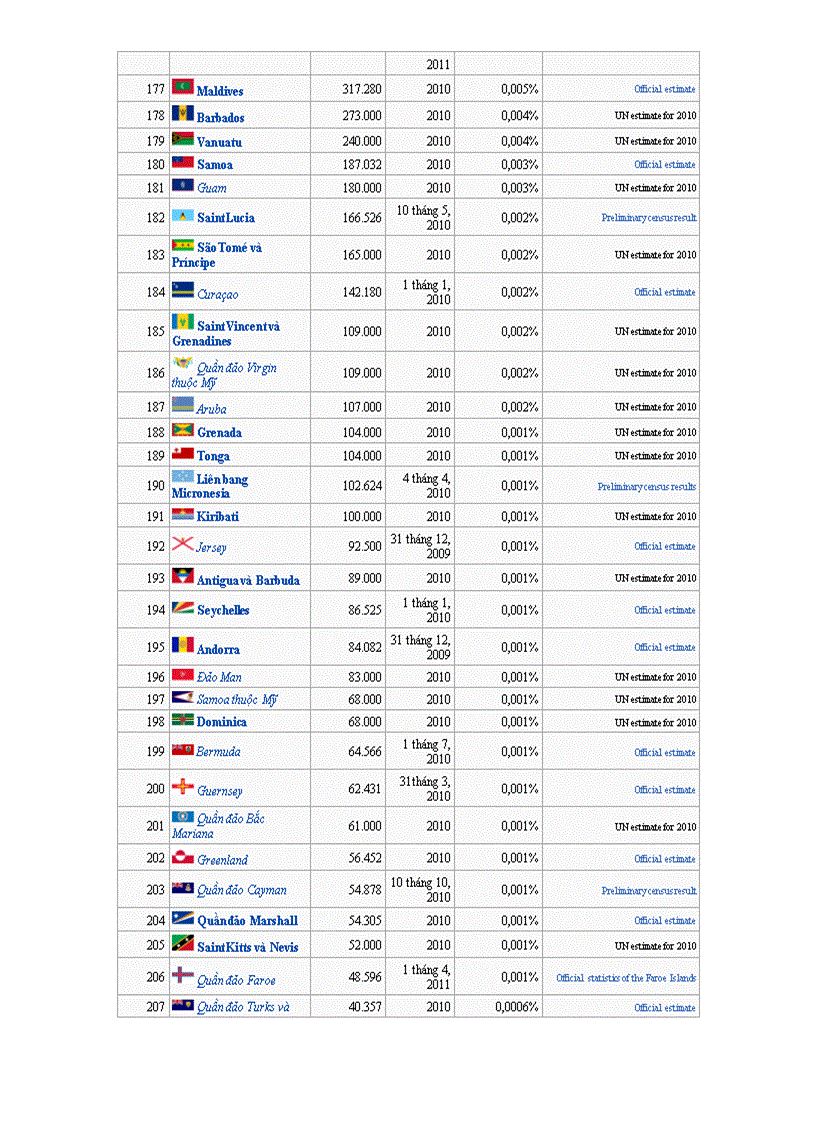Click the Tonga flag icon

(x=183, y=453)
